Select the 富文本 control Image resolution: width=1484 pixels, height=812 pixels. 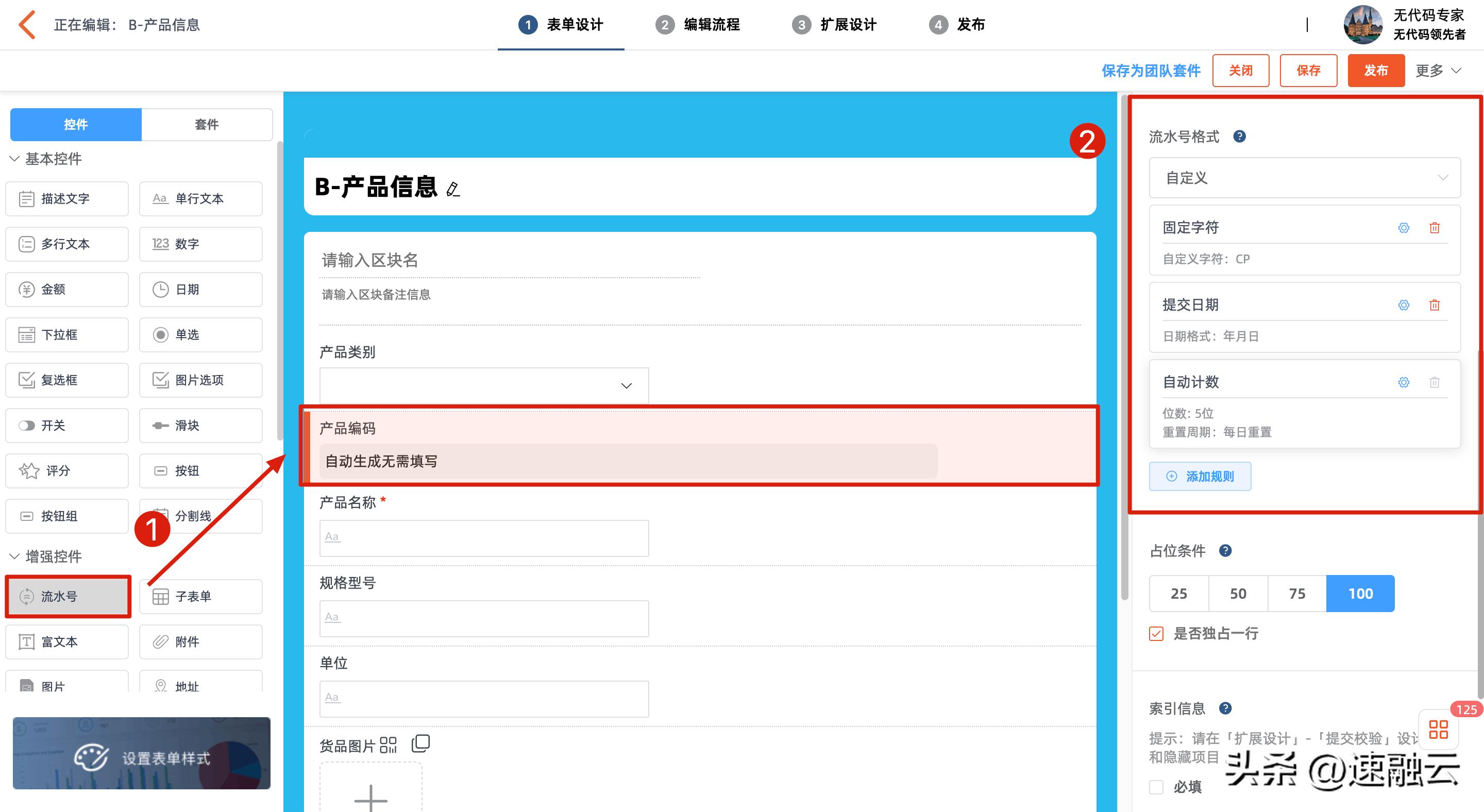(67, 641)
